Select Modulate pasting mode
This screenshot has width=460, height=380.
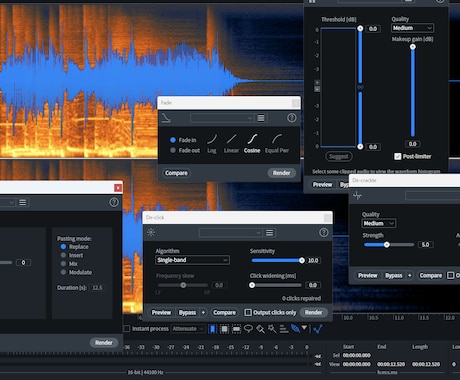63,272
